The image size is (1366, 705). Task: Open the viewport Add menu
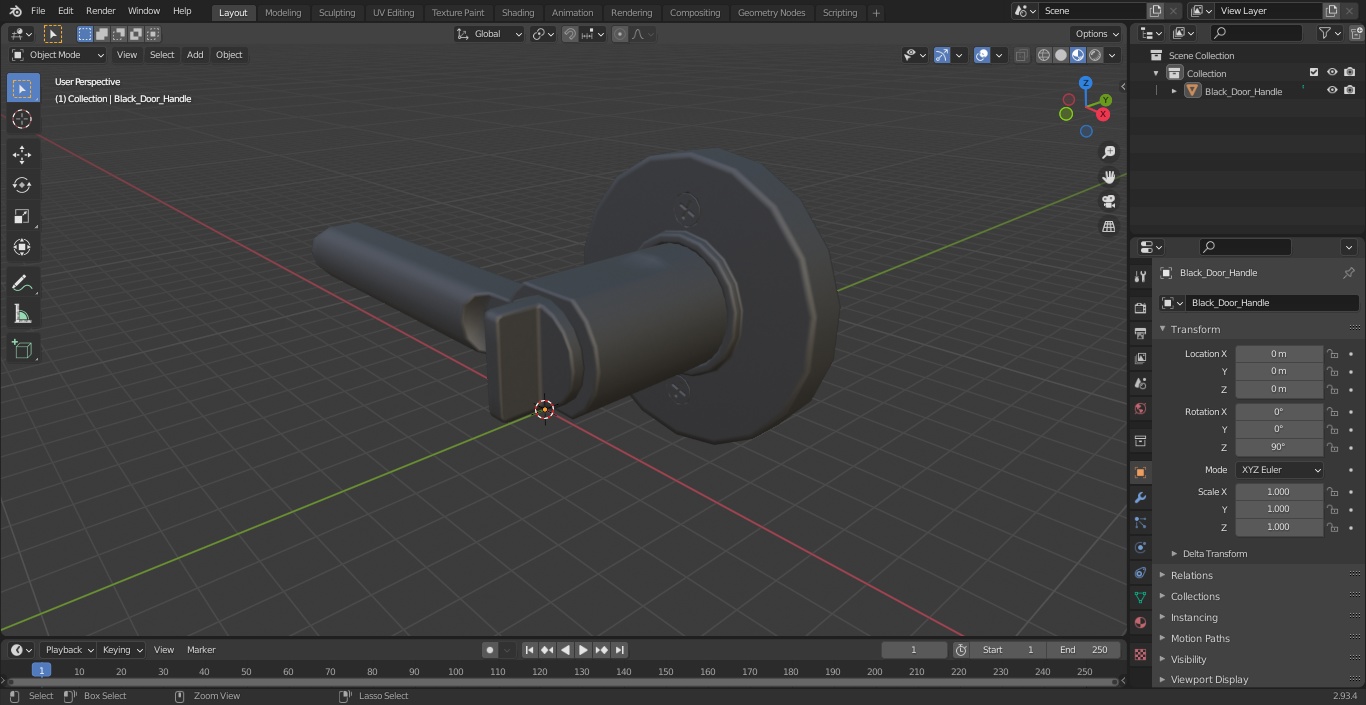(x=195, y=55)
